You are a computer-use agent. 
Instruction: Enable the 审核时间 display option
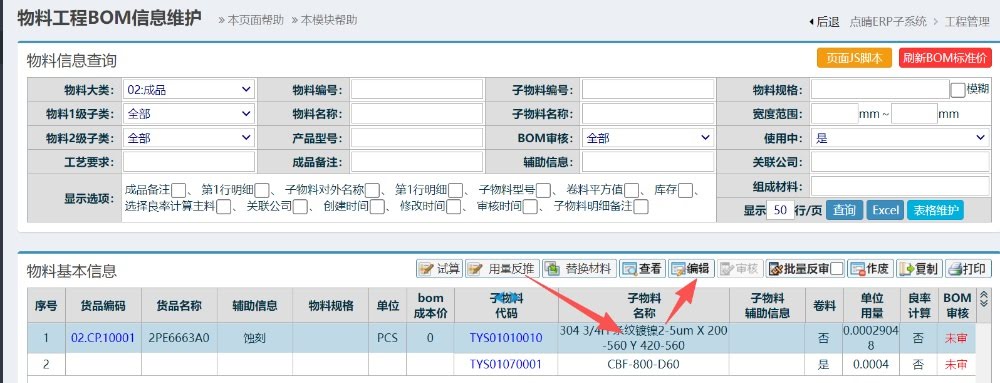click(x=529, y=206)
